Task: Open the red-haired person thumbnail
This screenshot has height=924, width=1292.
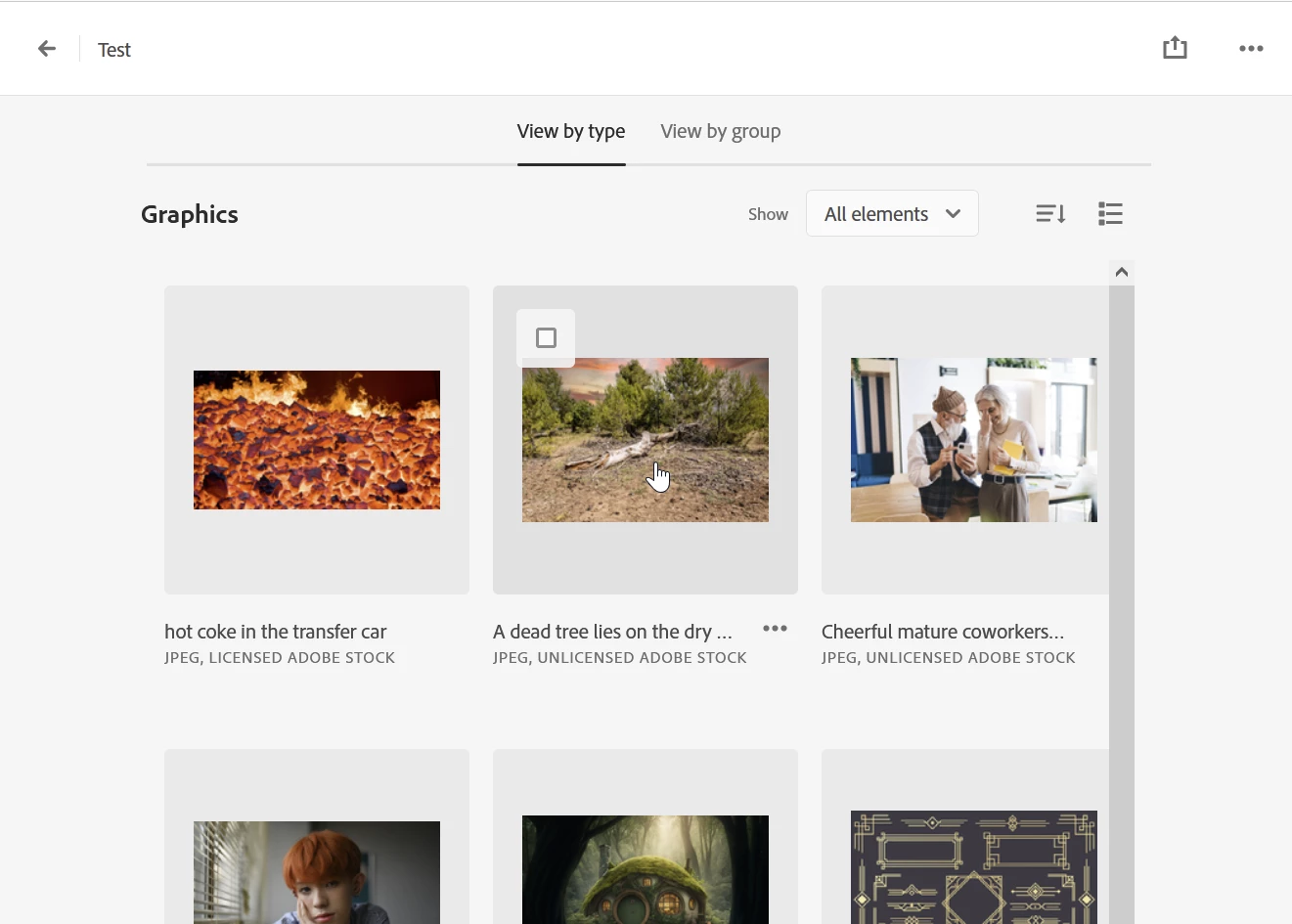Action: (x=317, y=872)
